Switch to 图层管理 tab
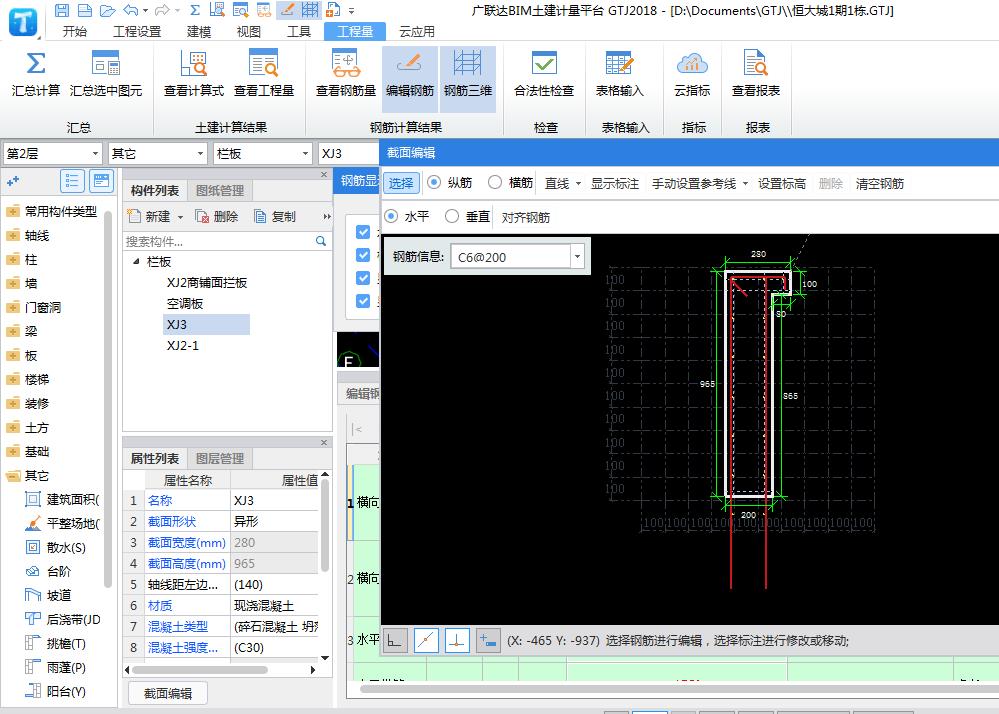Viewport: 999px width, 714px height. point(220,459)
